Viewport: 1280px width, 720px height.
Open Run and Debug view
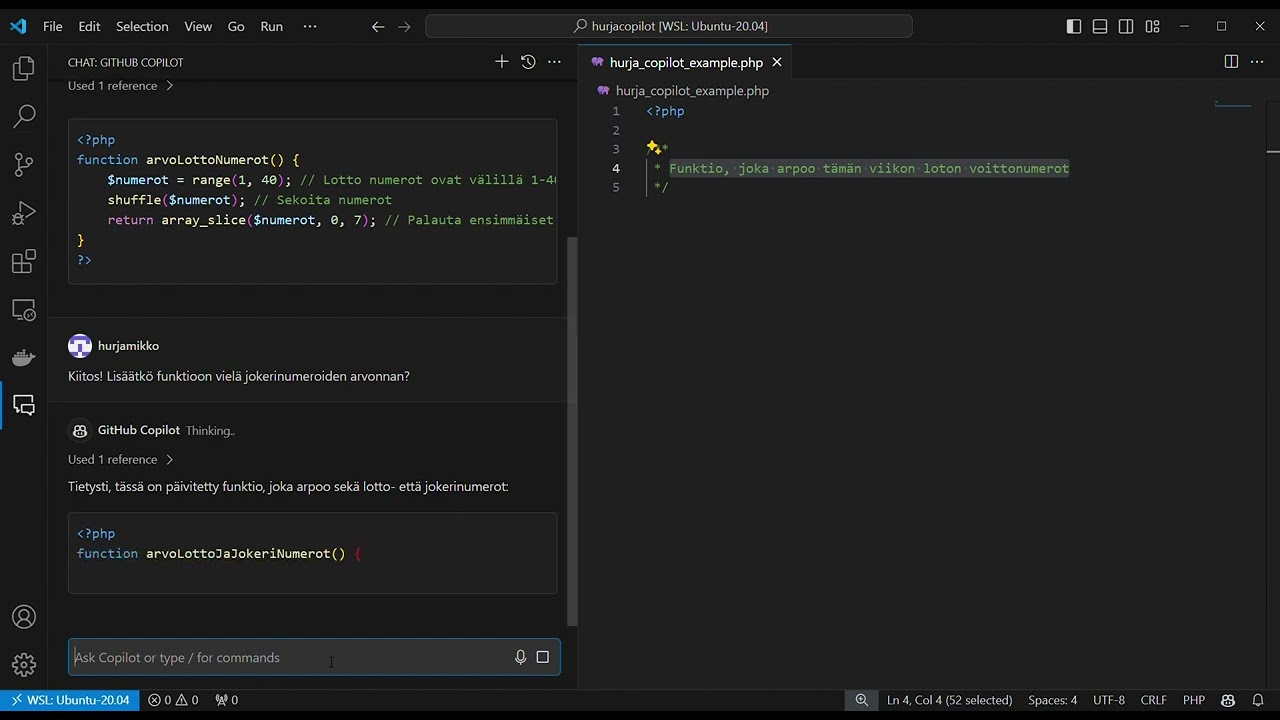(x=24, y=213)
